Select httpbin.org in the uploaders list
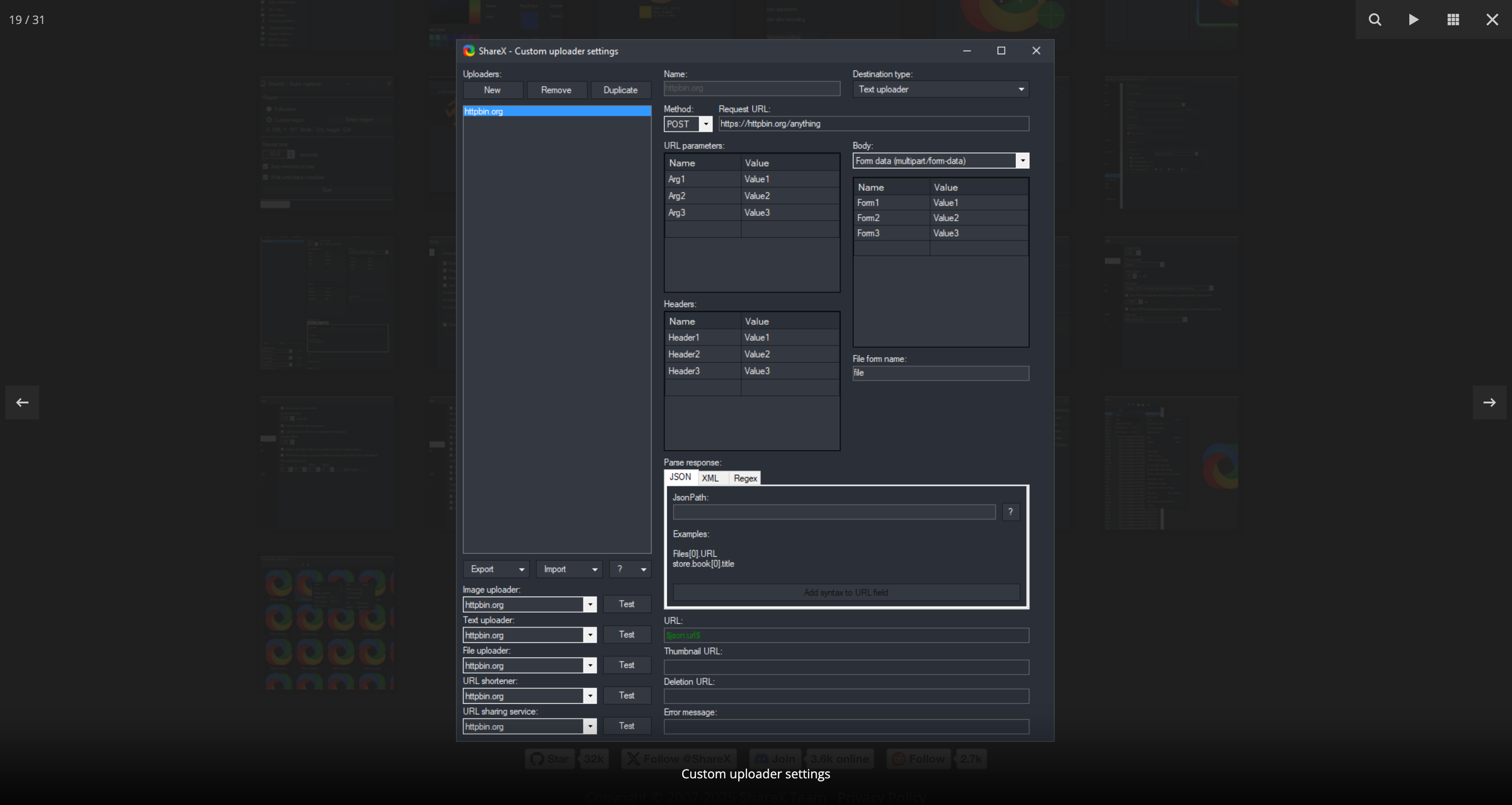Image resolution: width=1512 pixels, height=805 pixels. click(556, 112)
